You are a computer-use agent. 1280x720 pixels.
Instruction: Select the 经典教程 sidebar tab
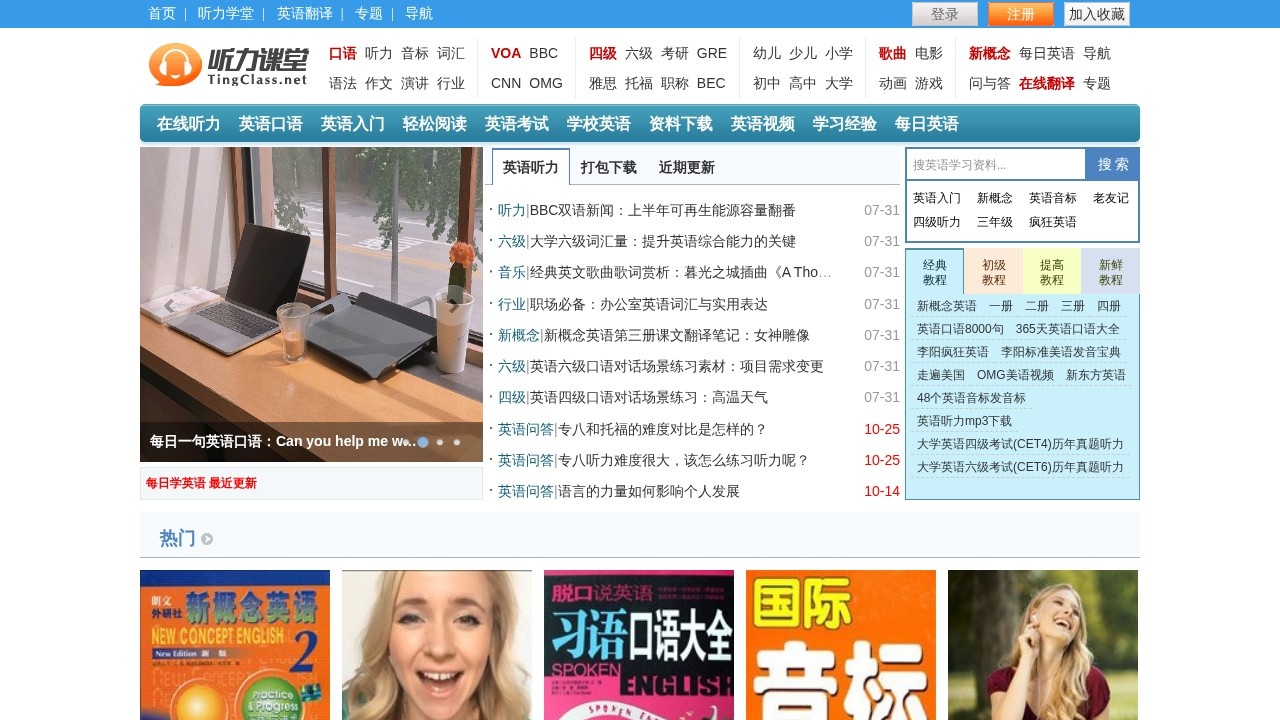point(935,271)
